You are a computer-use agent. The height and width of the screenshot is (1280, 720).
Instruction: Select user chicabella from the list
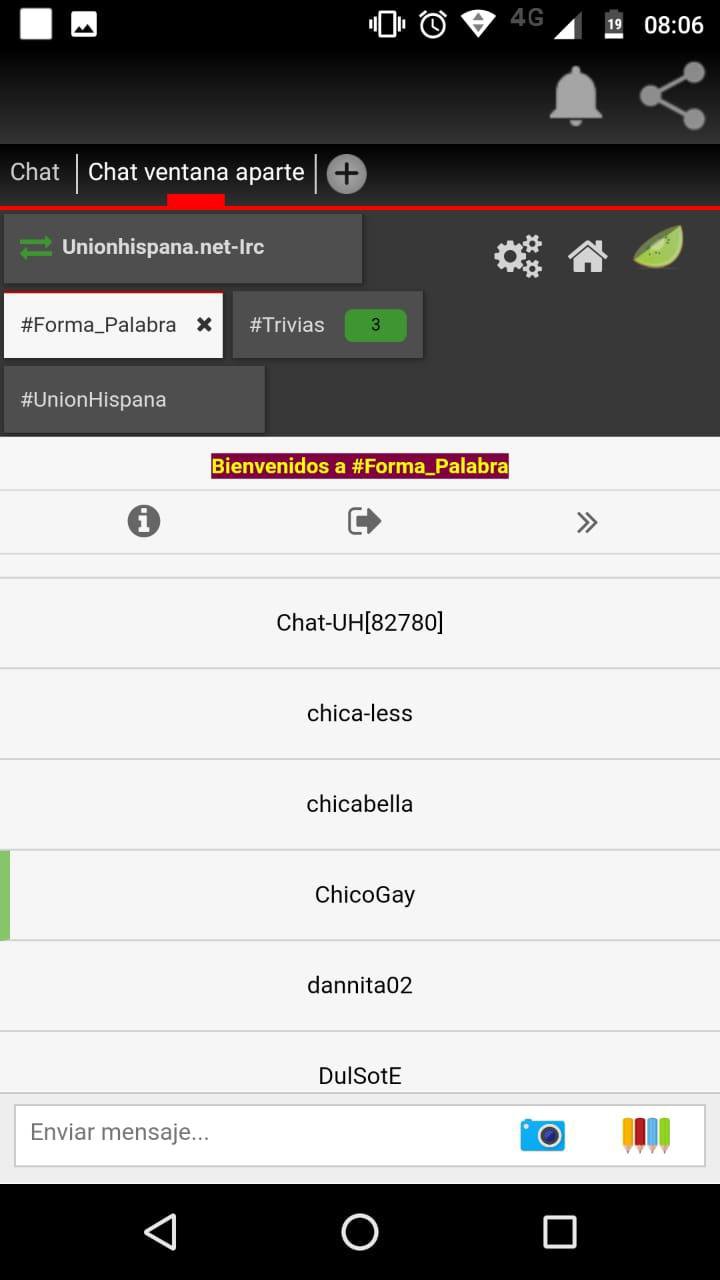pyautogui.click(x=360, y=804)
